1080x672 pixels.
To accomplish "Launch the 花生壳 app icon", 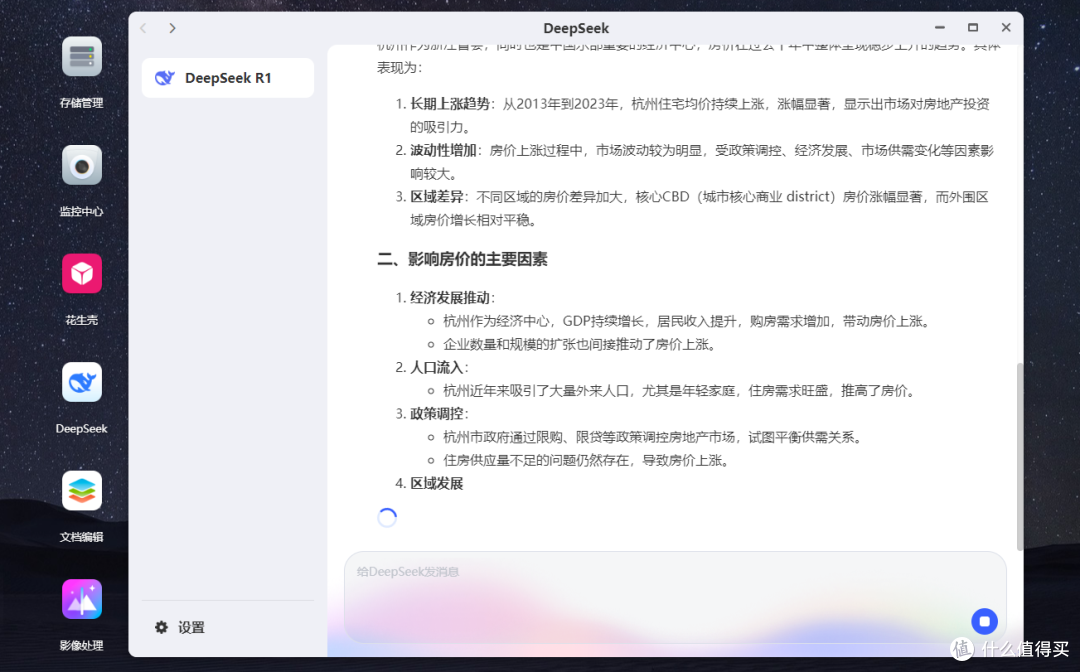I will pos(81,274).
